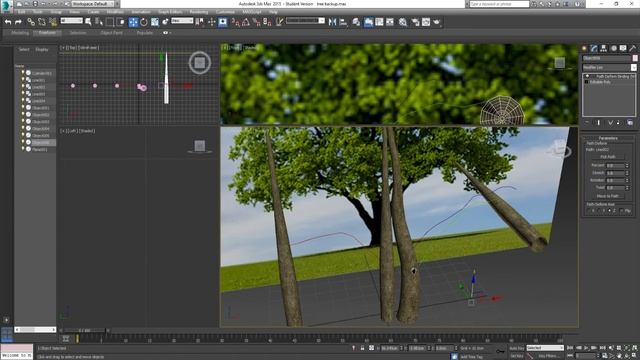Switch to the Object Paint ribbon tab
Viewport: 640px width, 360px height.
click(111, 33)
